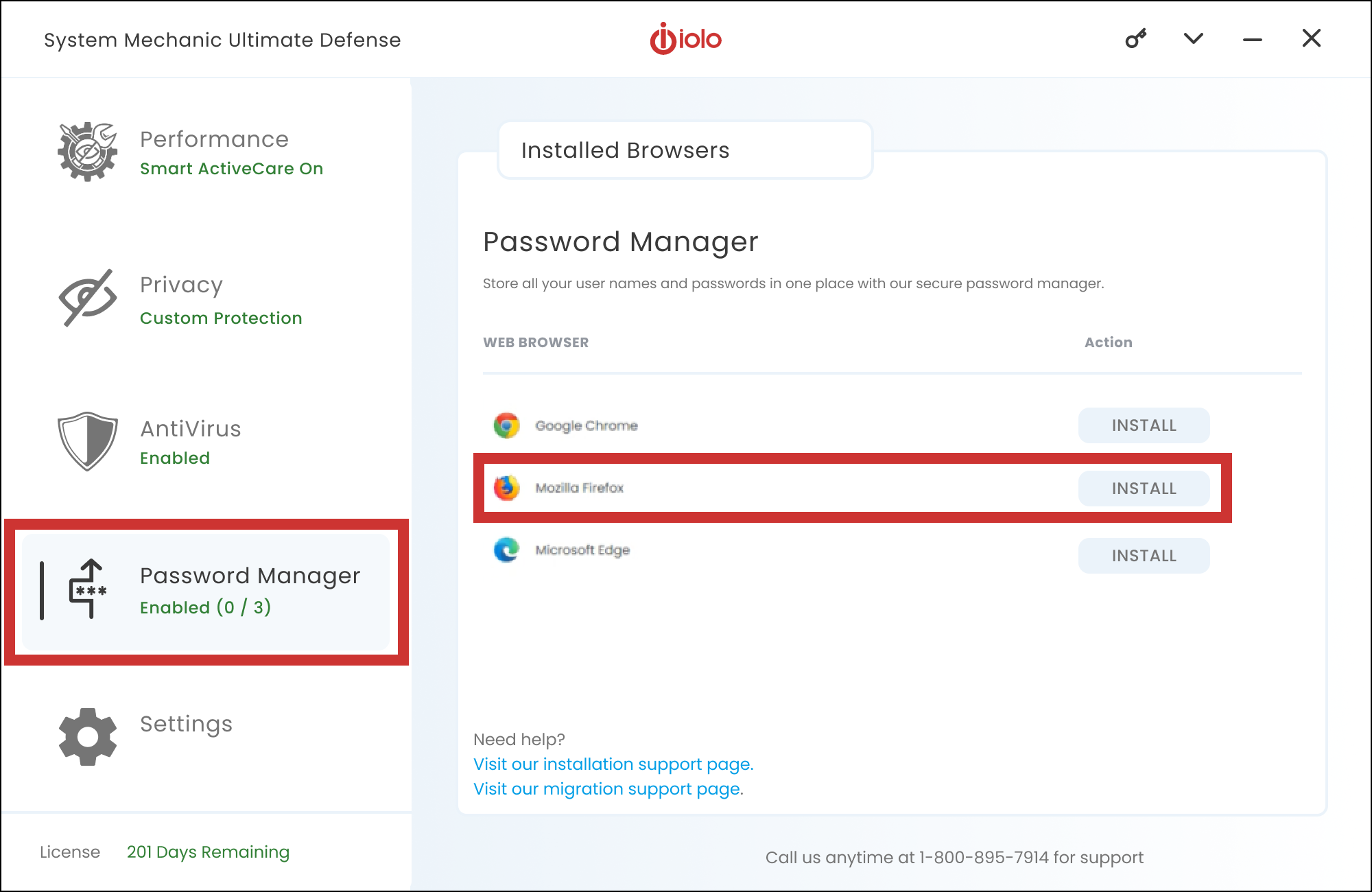Click AntiVirus Enabled status text

[175, 458]
